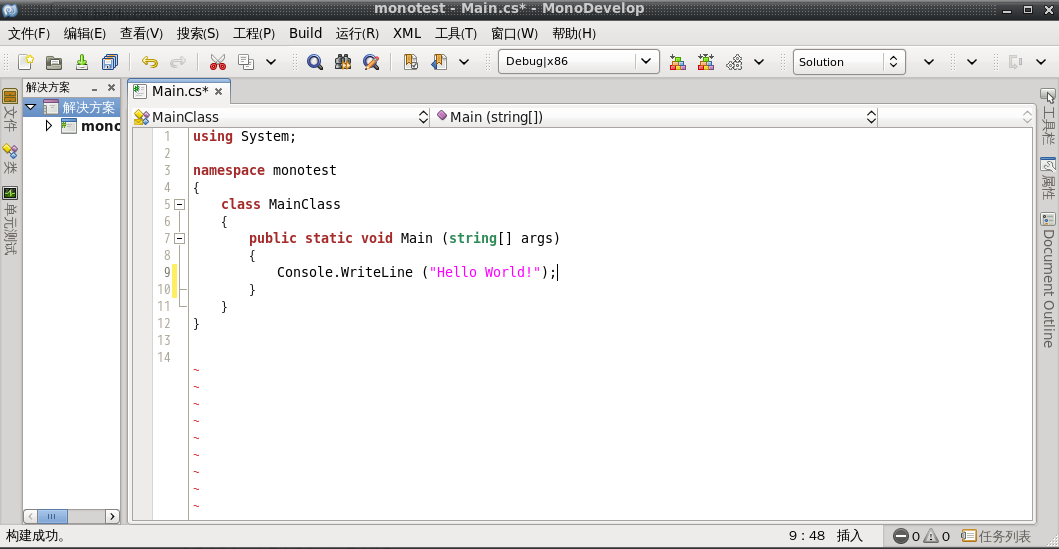This screenshot has width=1059, height=549.
Task: Click the first Build bricks icon
Action: coord(678,62)
